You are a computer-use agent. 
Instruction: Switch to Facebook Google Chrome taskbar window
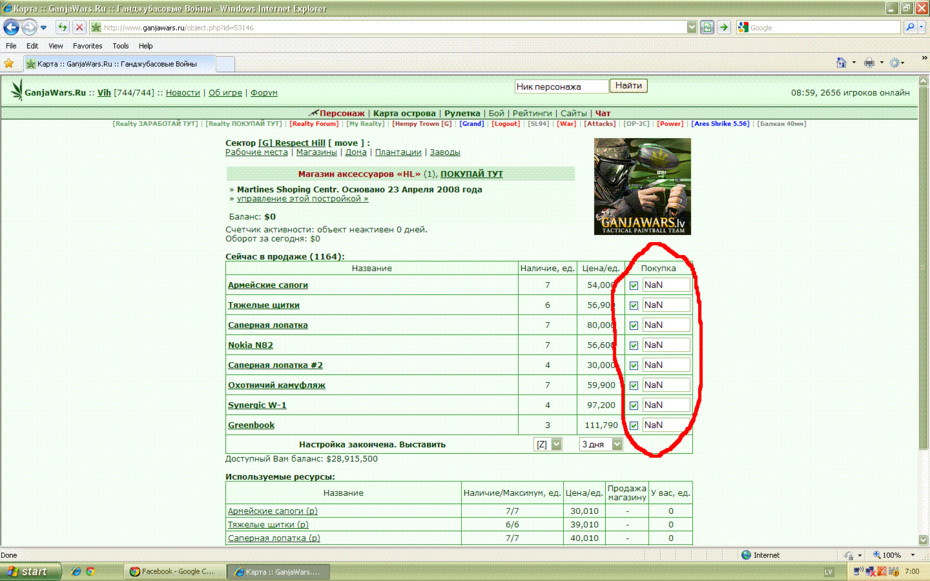[x=174, y=572]
